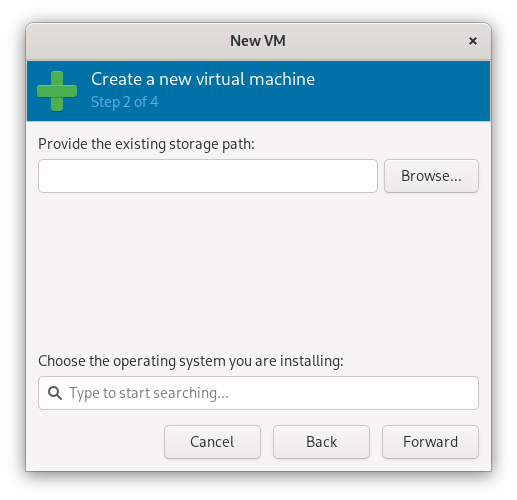This screenshot has width=517, height=500.
Task: Click the title bar left of 'New VM'
Action: point(127,41)
